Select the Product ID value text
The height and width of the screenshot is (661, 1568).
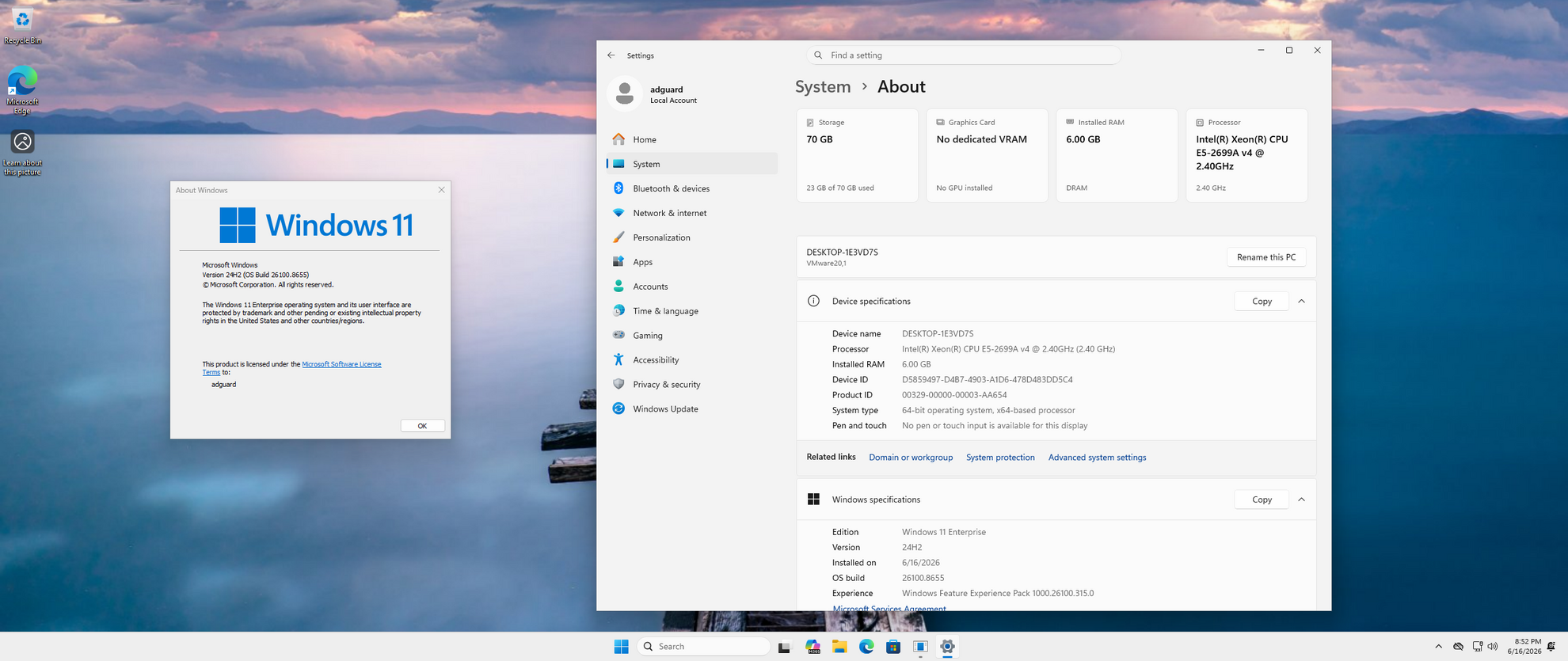pos(954,395)
